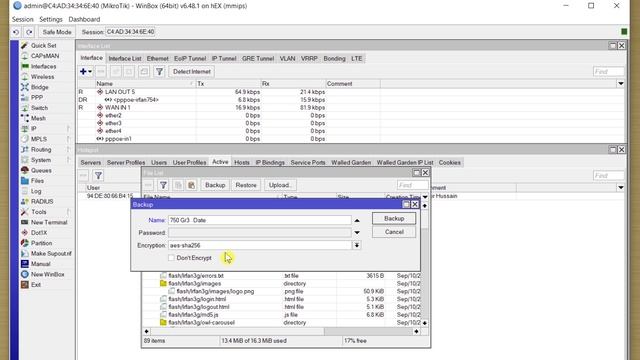640x360 pixels.
Task: Open the Bridge sidebar item
Action: (39, 87)
